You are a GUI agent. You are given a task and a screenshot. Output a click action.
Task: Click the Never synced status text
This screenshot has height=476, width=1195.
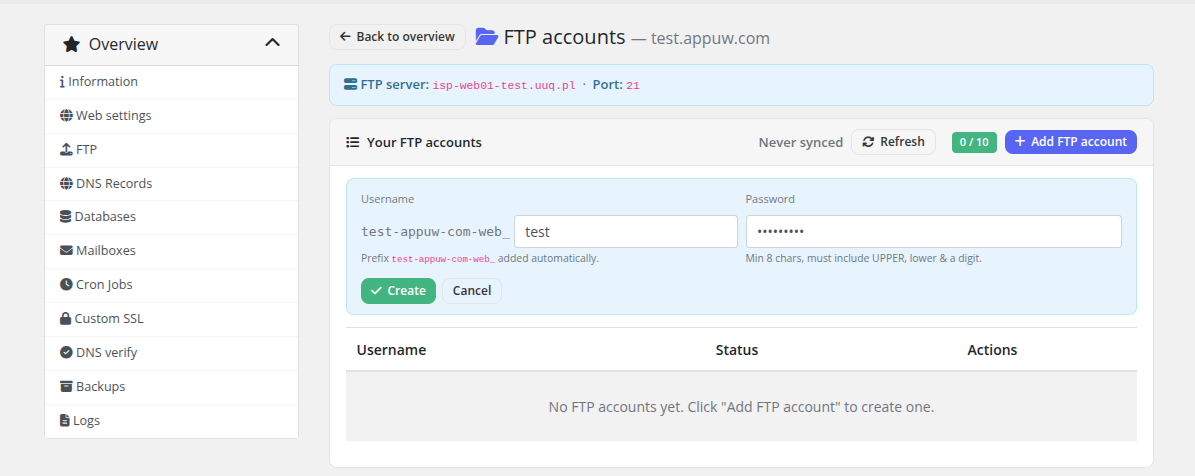pos(801,142)
